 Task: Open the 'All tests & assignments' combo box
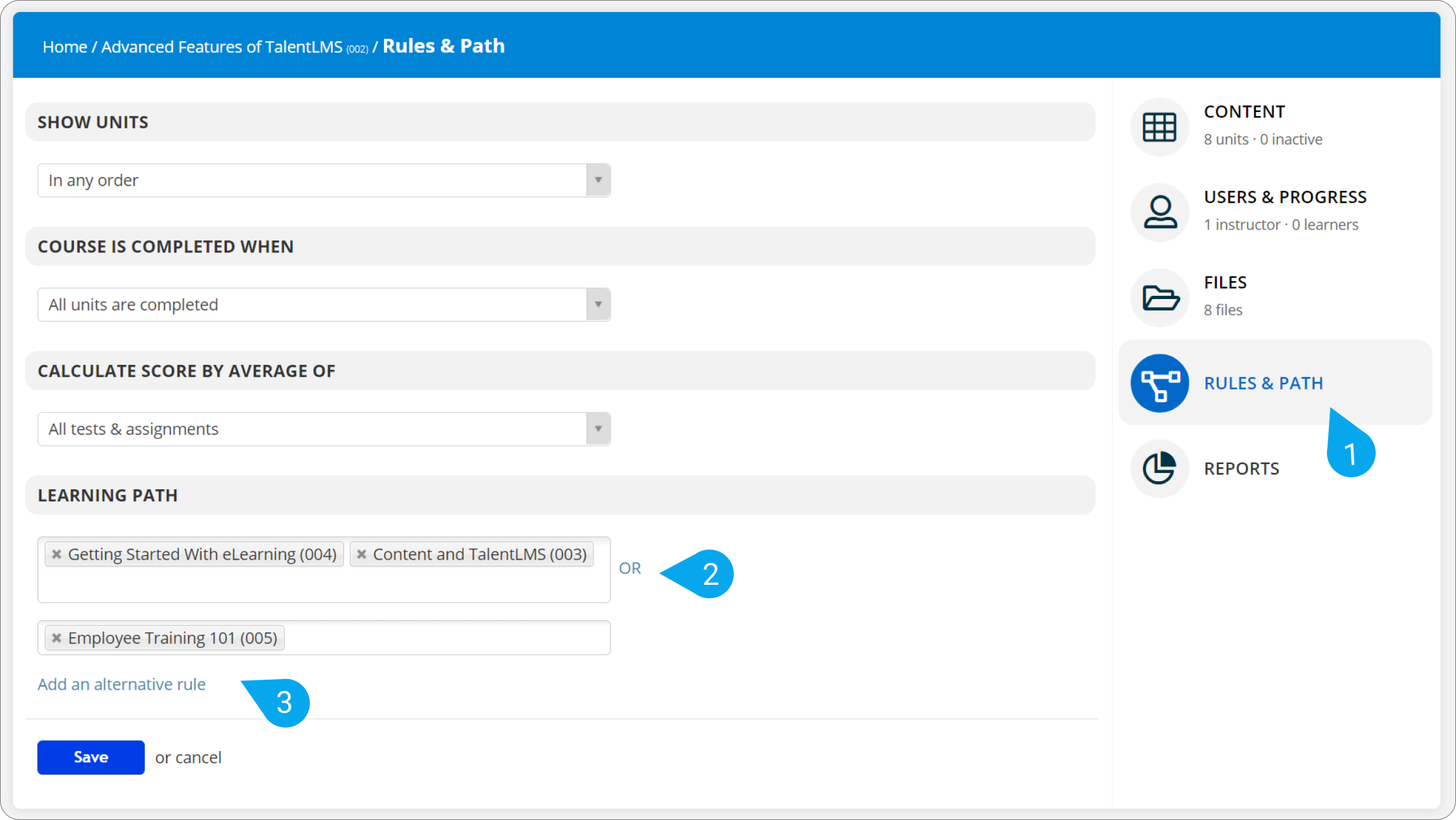tap(324, 429)
